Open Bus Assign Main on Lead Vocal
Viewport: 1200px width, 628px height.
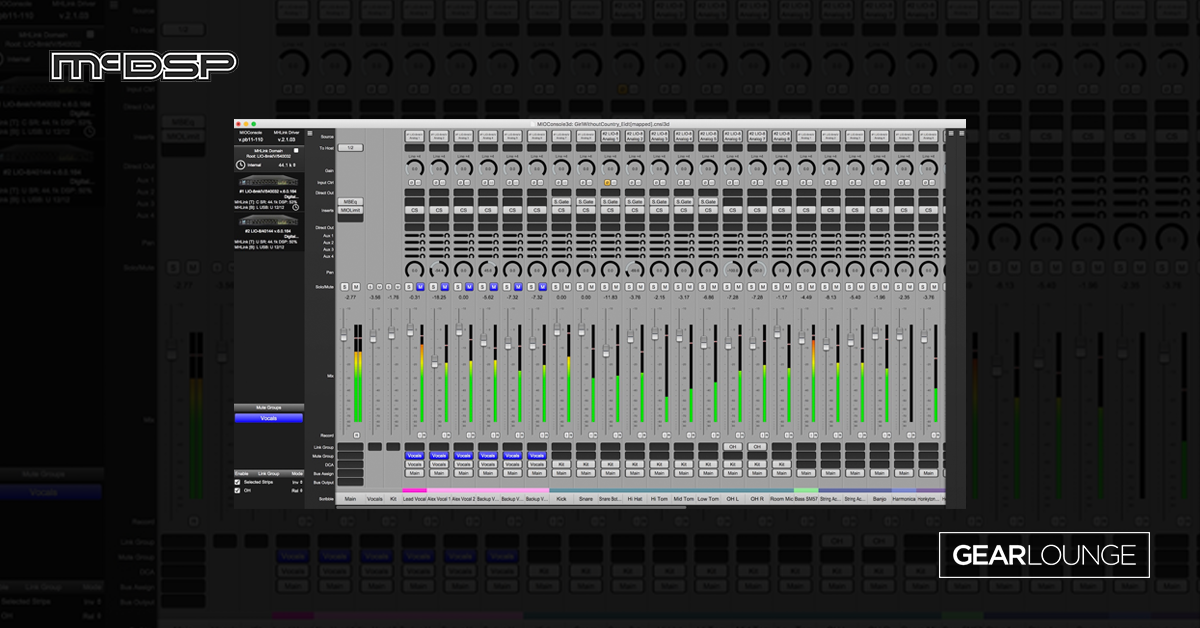(x=414, y=473)
